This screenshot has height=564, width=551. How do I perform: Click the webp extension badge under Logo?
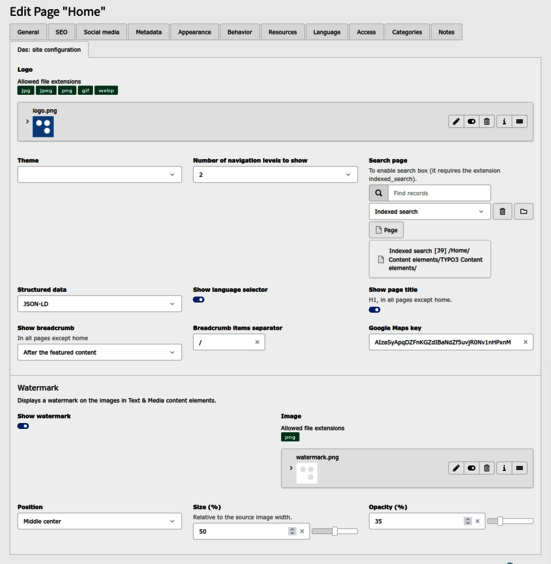click(106, 91)
